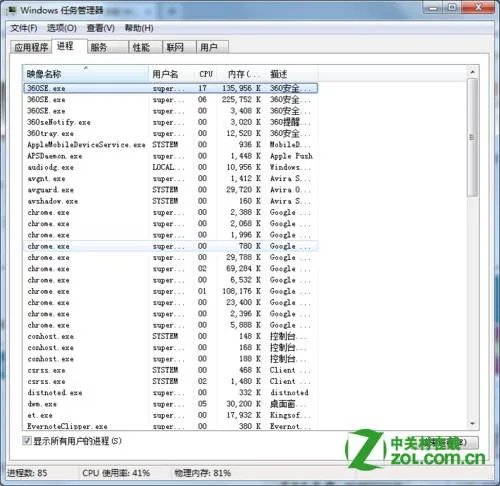Screen dimensions: 500x486
Task: Open the 帮助(H) menu
Action: [139, 28]
